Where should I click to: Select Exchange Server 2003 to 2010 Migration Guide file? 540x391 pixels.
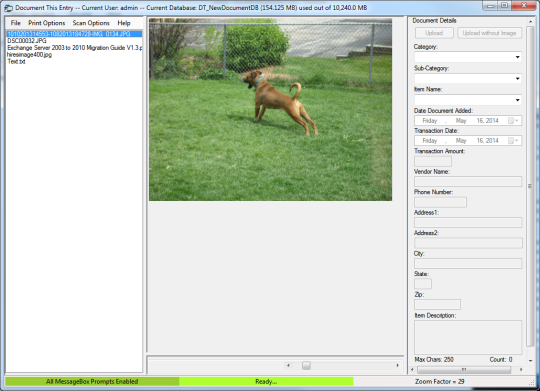tap(74, 48)
